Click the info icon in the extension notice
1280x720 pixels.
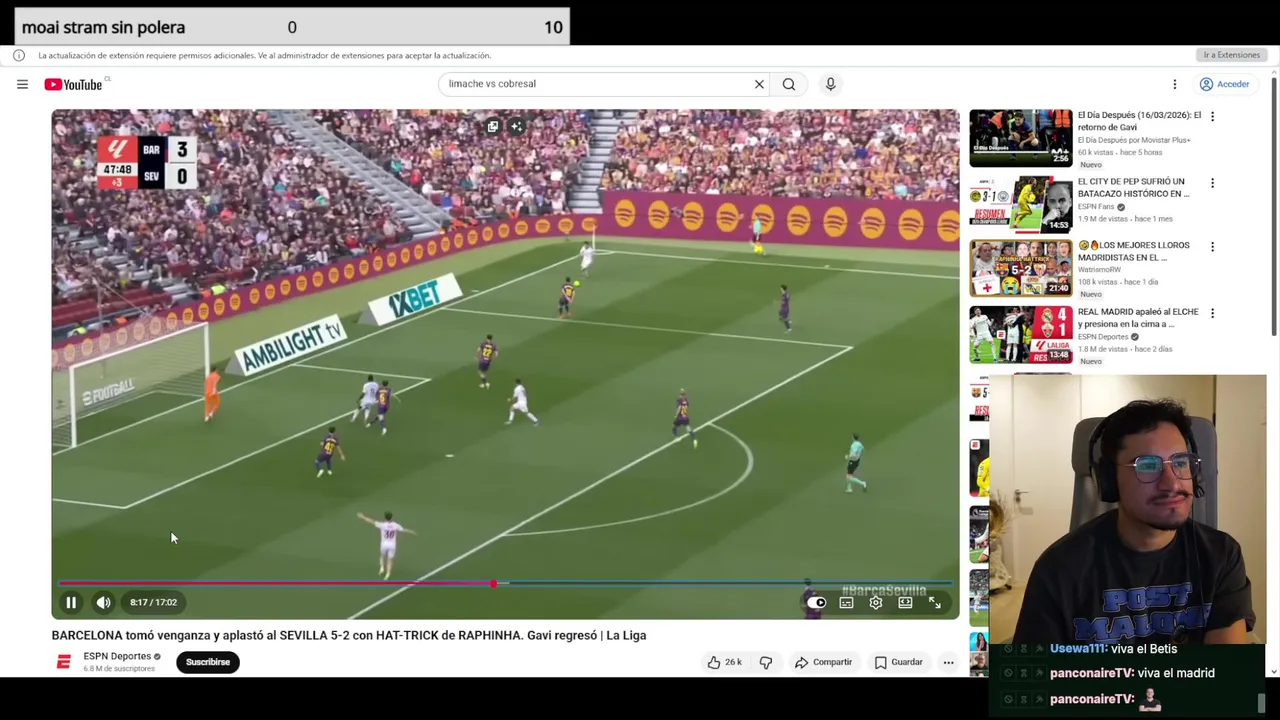point(19,55)
